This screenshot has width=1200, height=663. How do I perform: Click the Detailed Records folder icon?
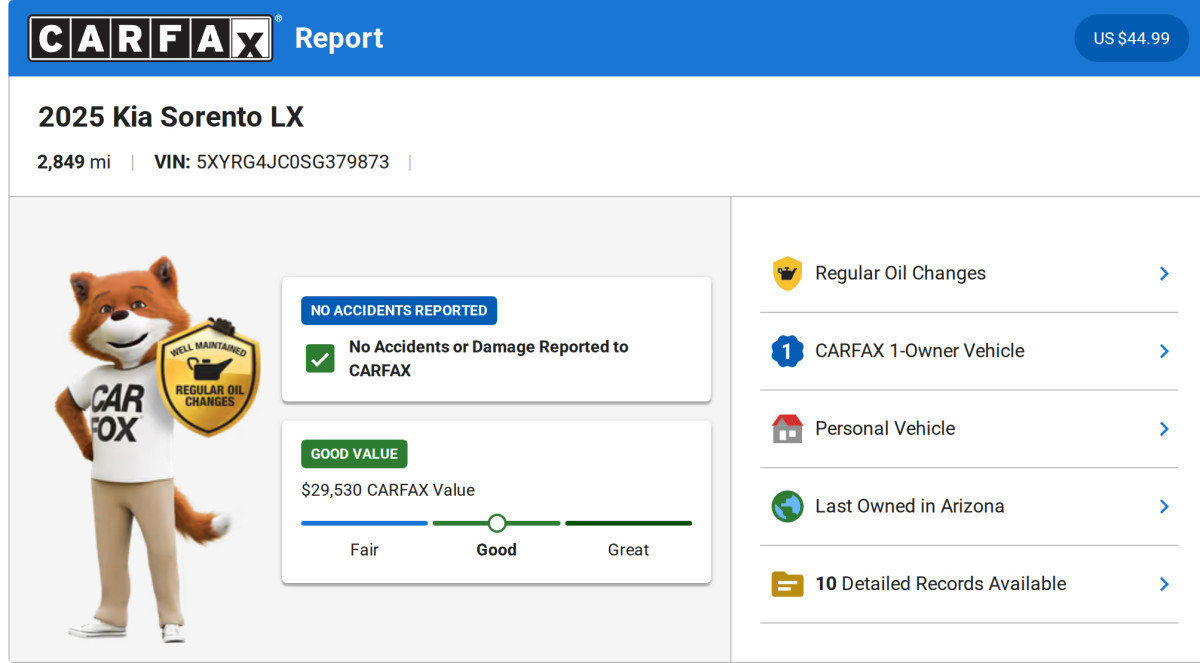[787, 584]
